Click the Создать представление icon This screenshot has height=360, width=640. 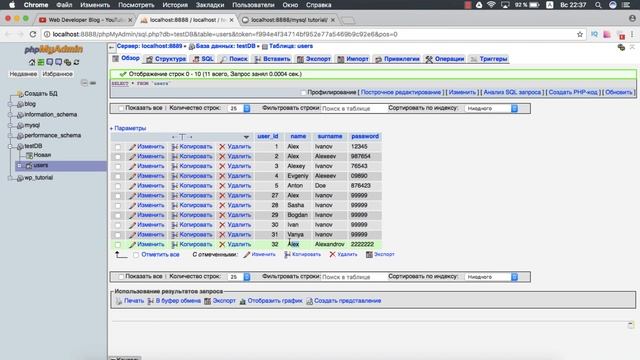coord(309,301)
